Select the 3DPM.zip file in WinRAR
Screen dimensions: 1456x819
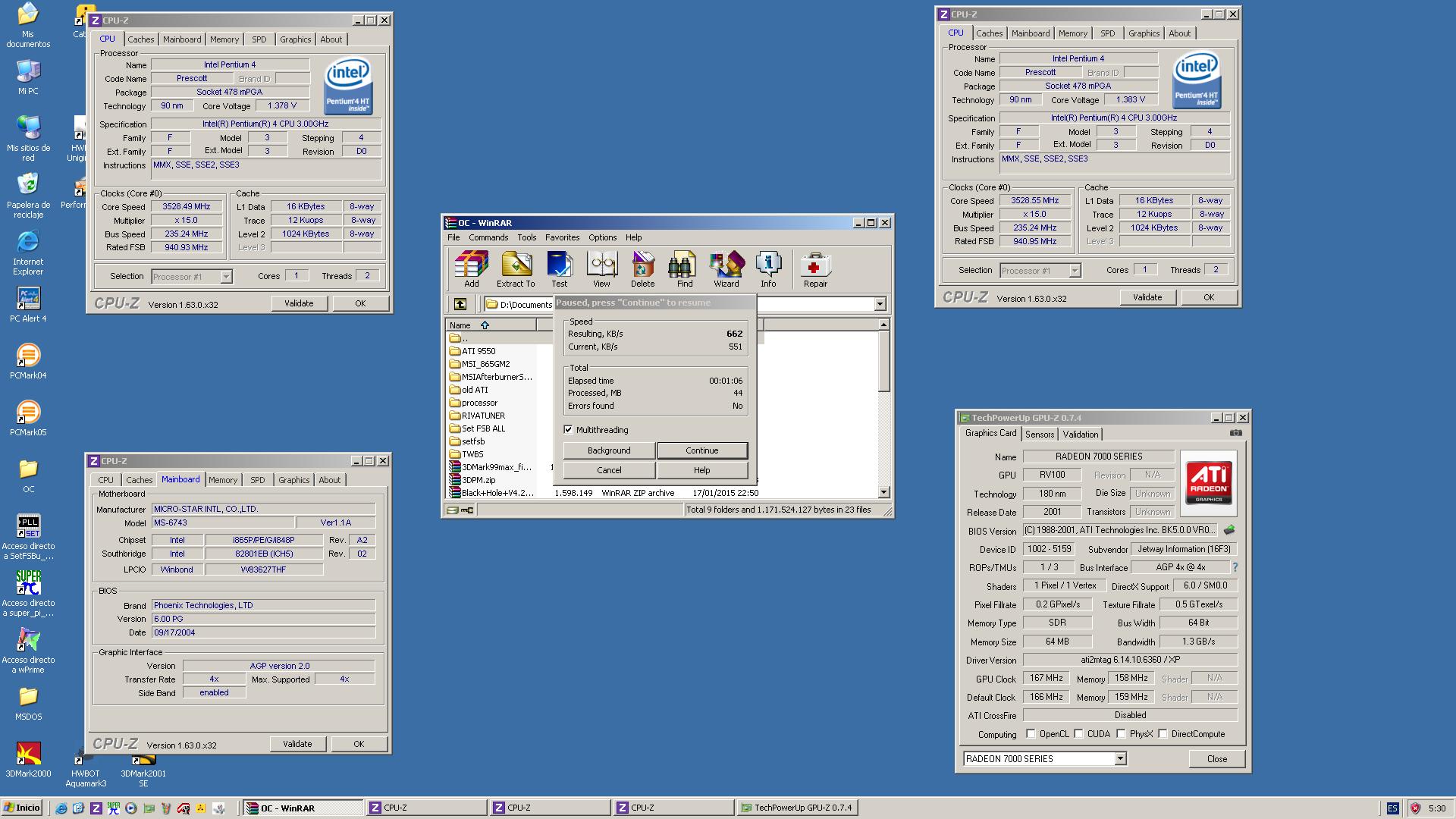point(479,480)
